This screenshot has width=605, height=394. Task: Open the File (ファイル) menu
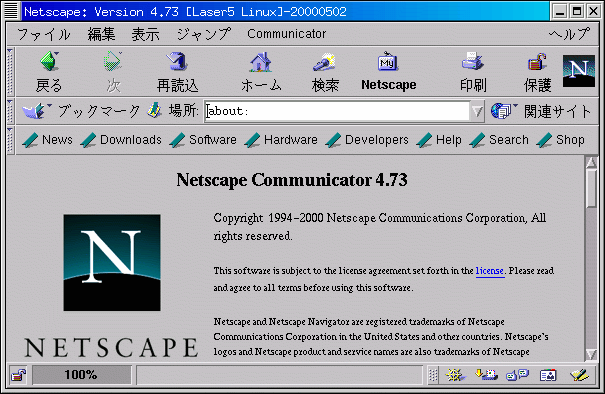coord(44,34)
